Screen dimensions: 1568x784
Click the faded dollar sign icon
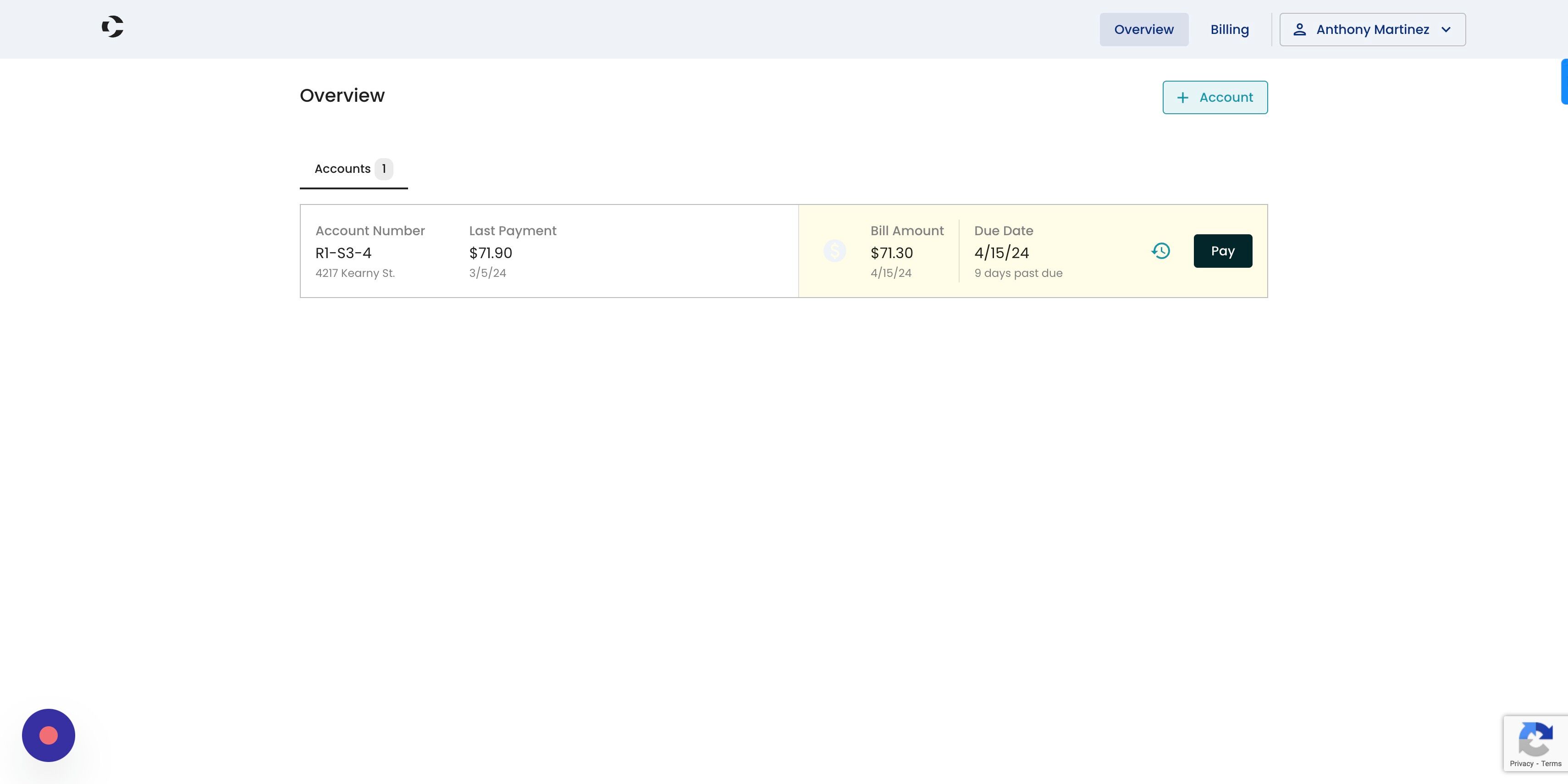[x=834, y=251]
